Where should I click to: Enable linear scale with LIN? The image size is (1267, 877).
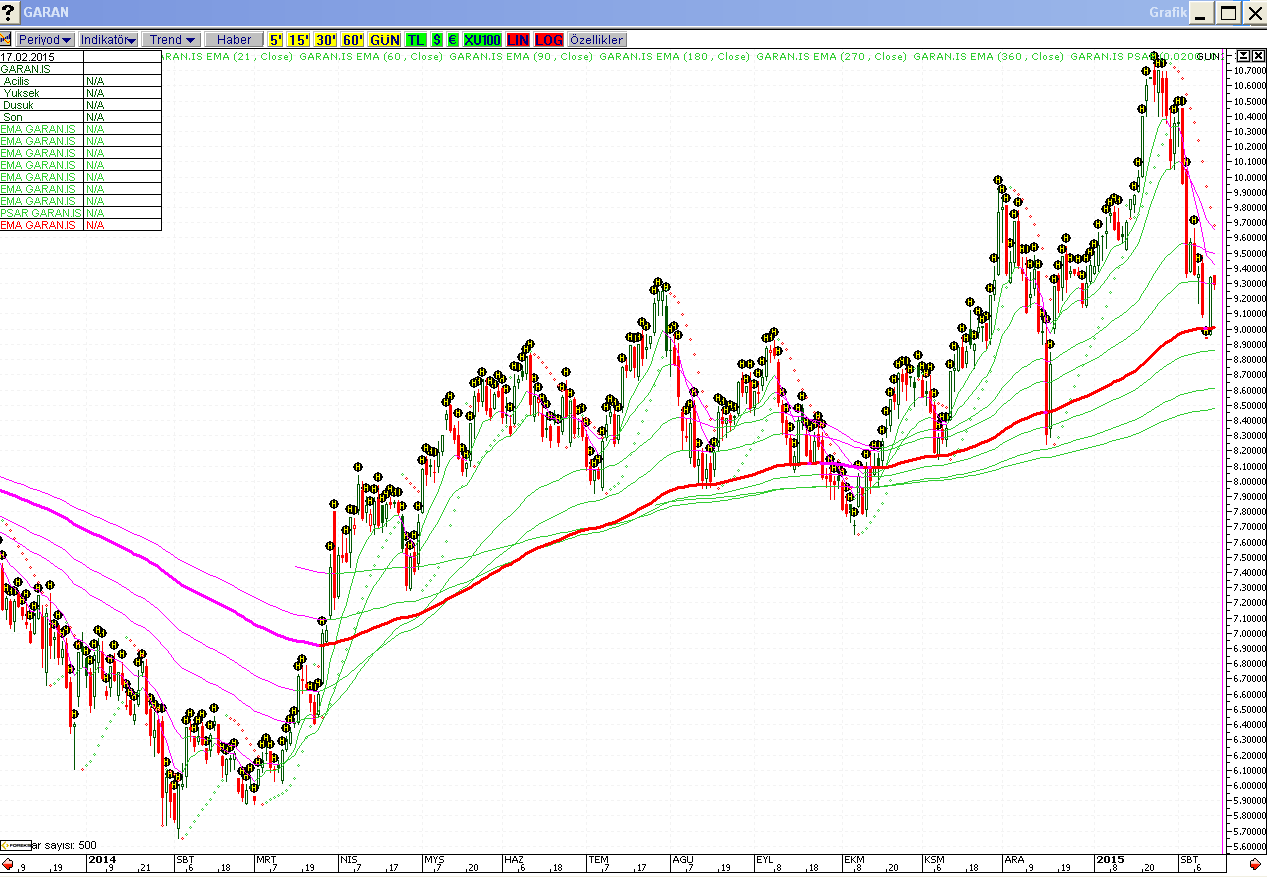click(517, 40)
